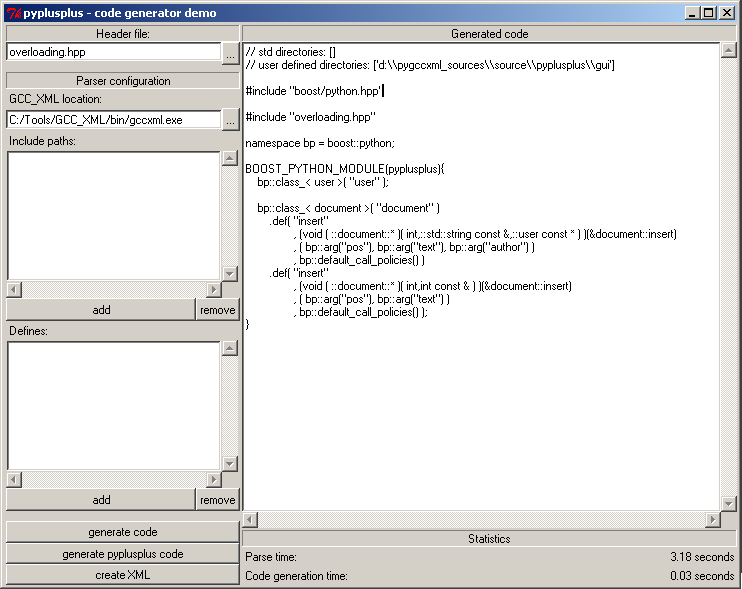Screen dimensions: 742x589
Task: Click the 'Header file:' header label
Action: 123,34
